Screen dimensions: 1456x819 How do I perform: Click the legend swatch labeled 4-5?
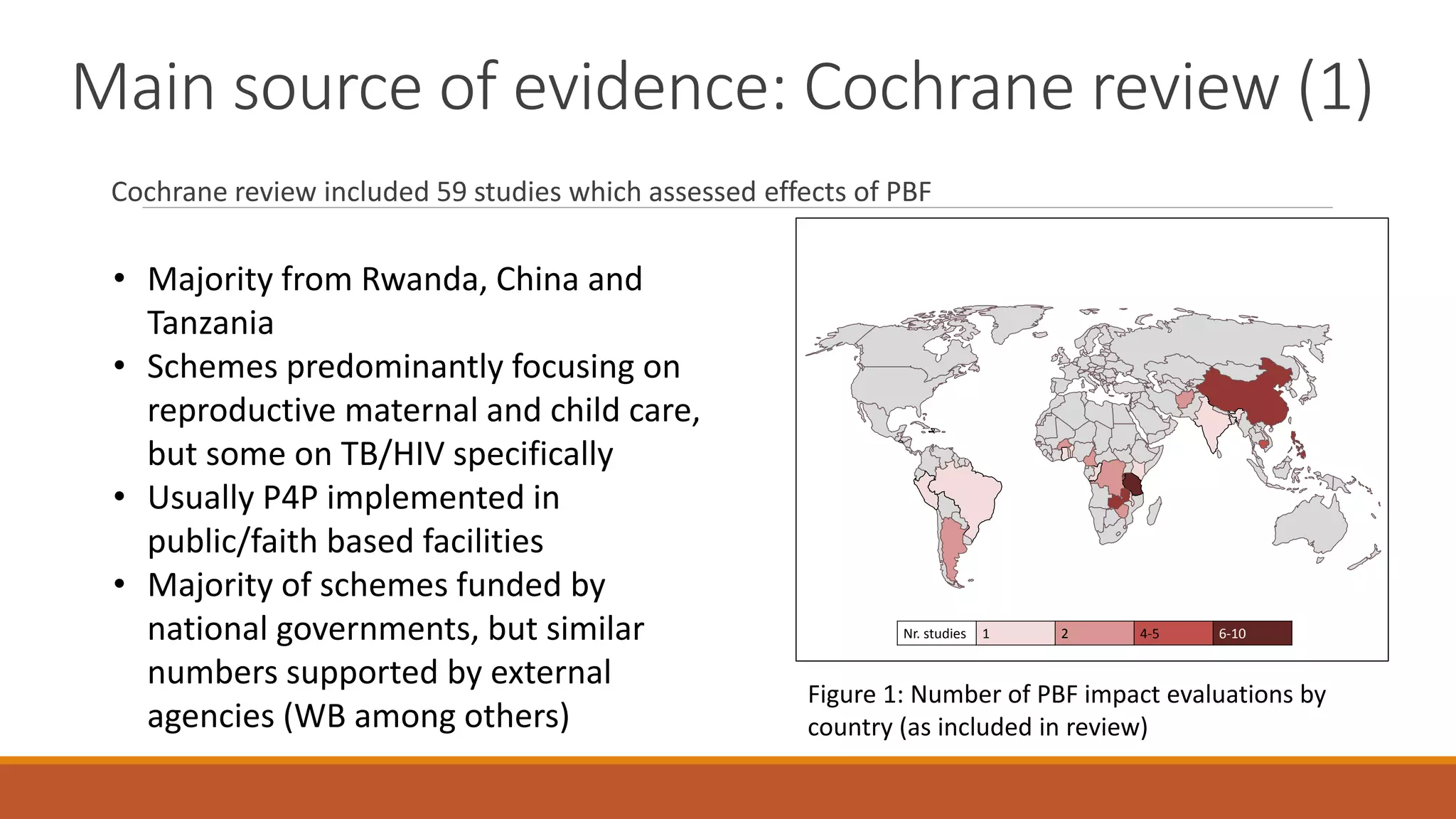[1173, 633]
